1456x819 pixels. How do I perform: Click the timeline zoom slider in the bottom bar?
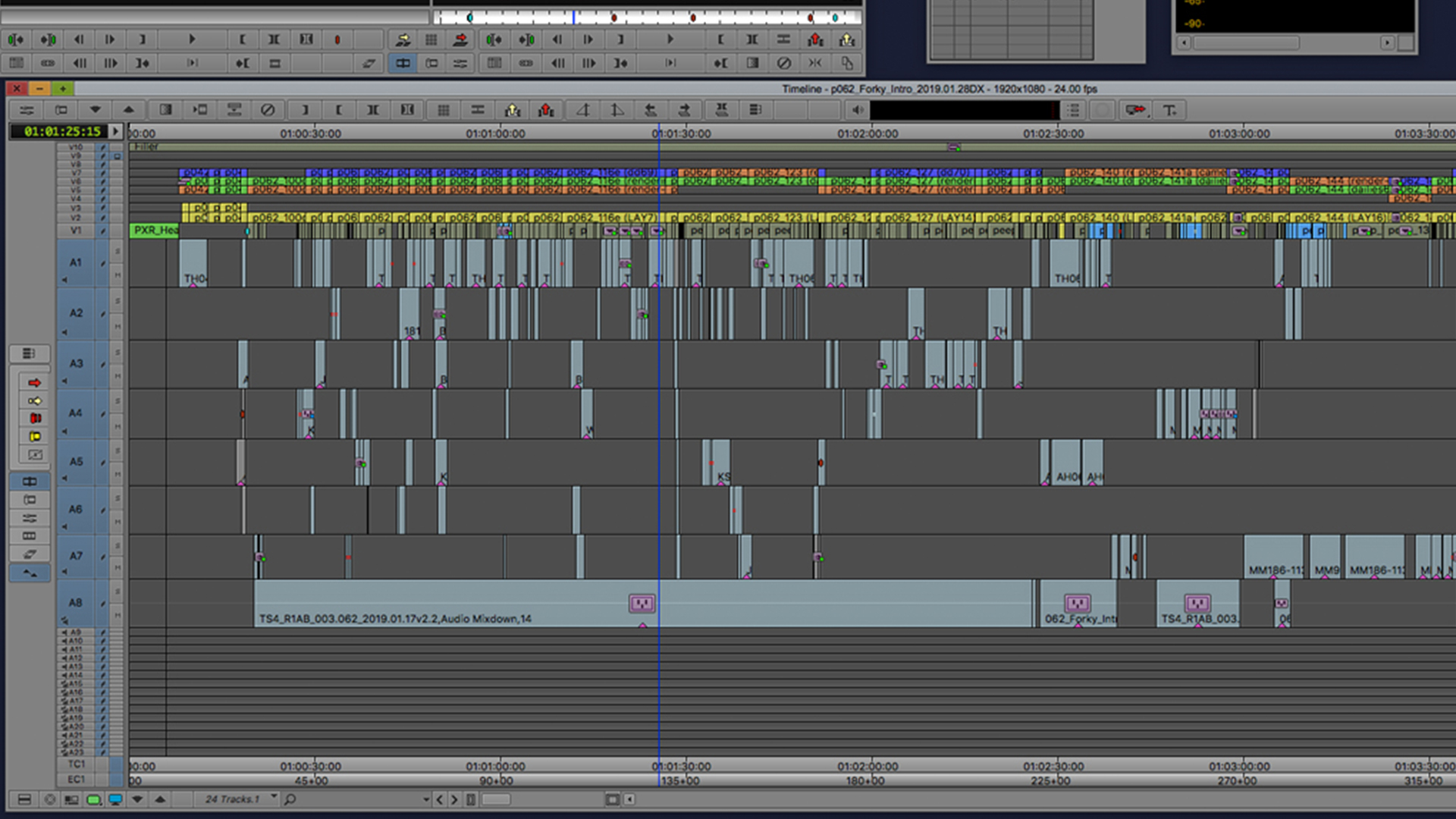495,799
